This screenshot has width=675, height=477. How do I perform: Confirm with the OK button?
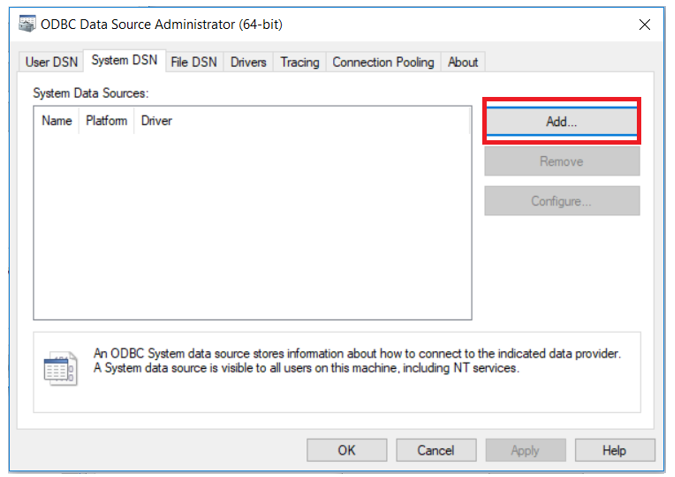pyautogui.click(x=347, y=450)
